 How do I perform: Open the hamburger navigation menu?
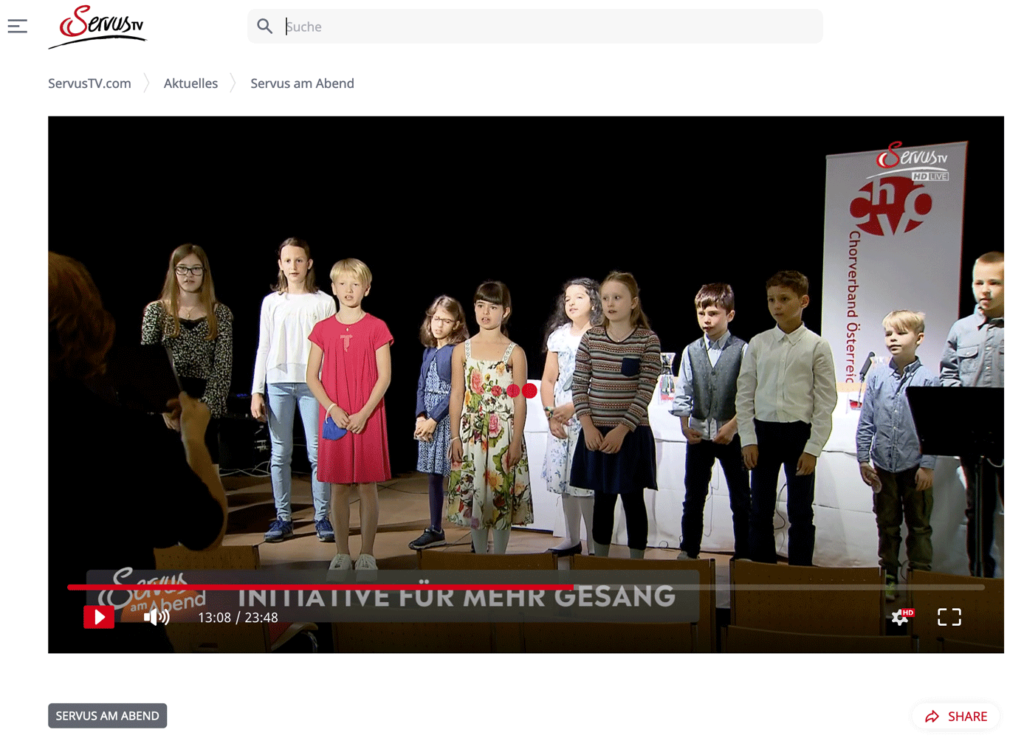coord(17,26)
